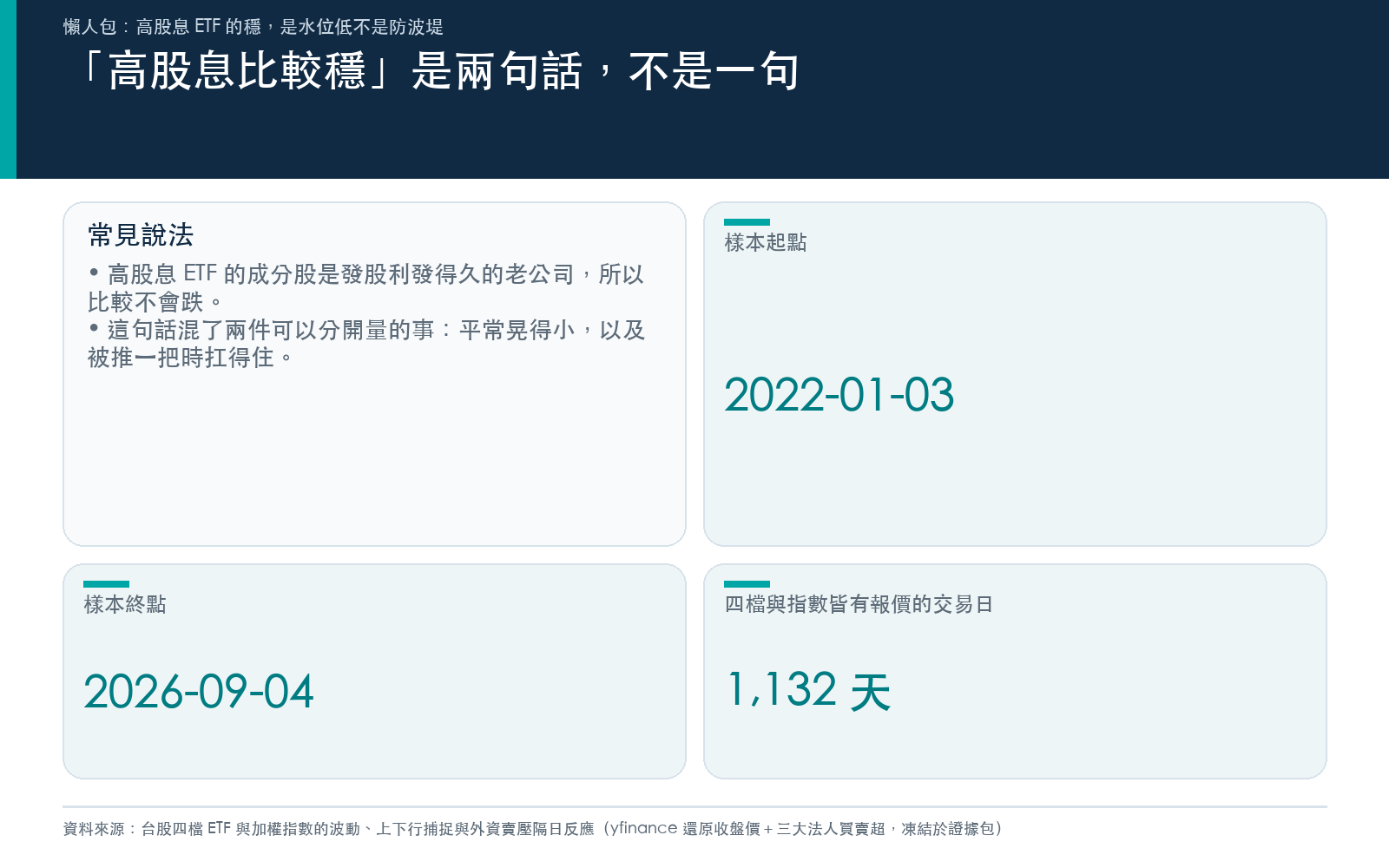Select the subtitle 懶人包：高股息 ETF 的穩

pyautogui.click(x=253, y=27)
